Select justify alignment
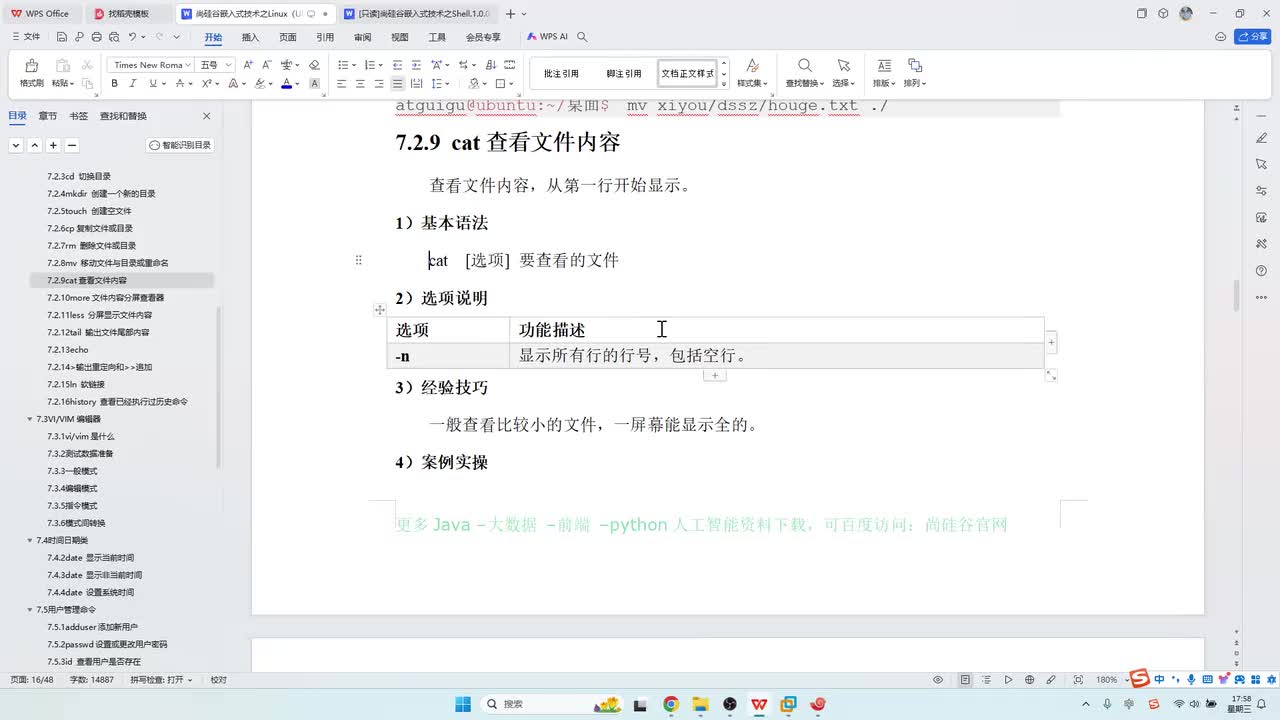 pyautogui.click(x=398, y=84)
